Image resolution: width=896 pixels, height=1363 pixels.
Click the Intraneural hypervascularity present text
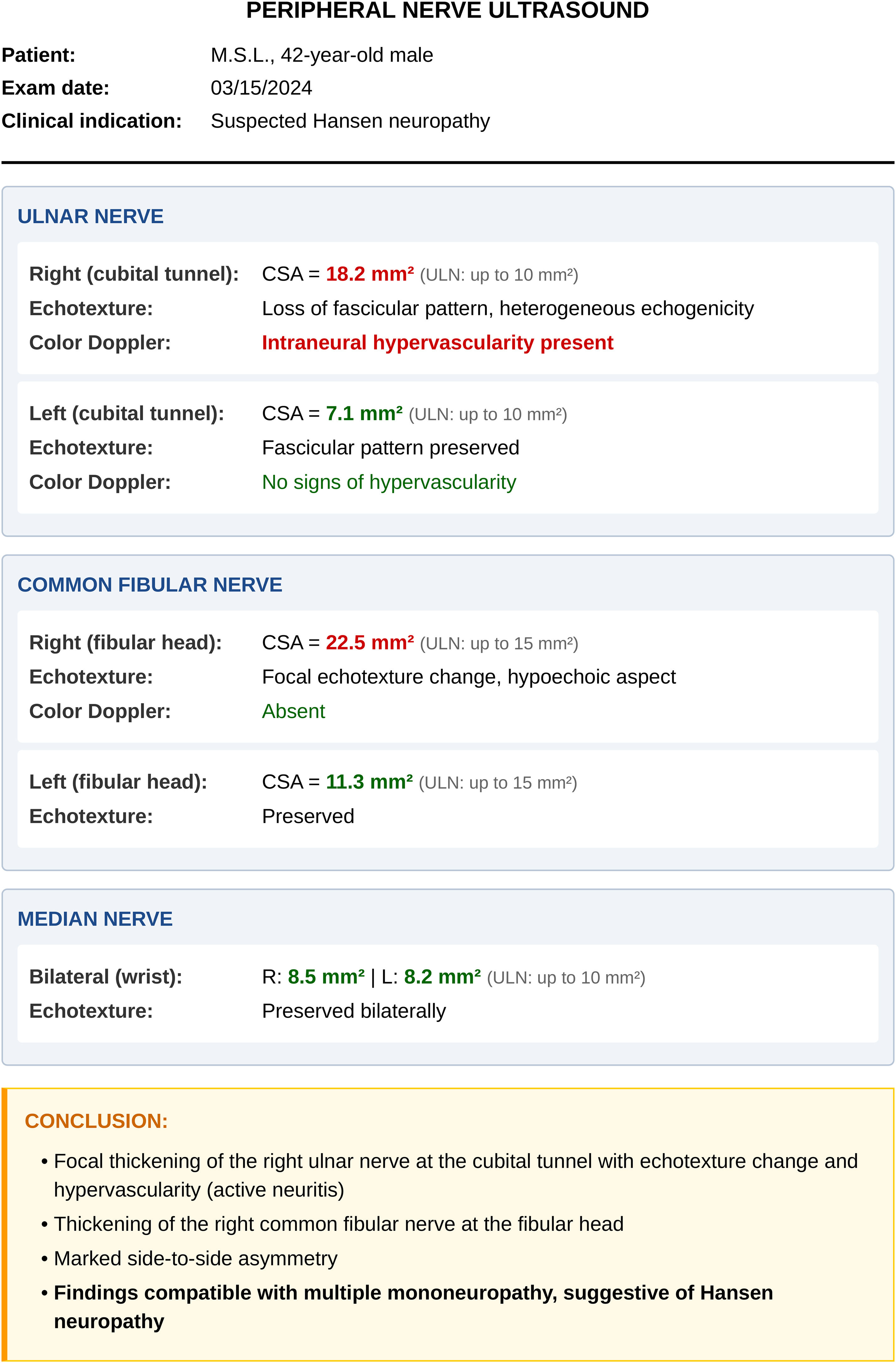pyautogui.click(x=437, y=343)
